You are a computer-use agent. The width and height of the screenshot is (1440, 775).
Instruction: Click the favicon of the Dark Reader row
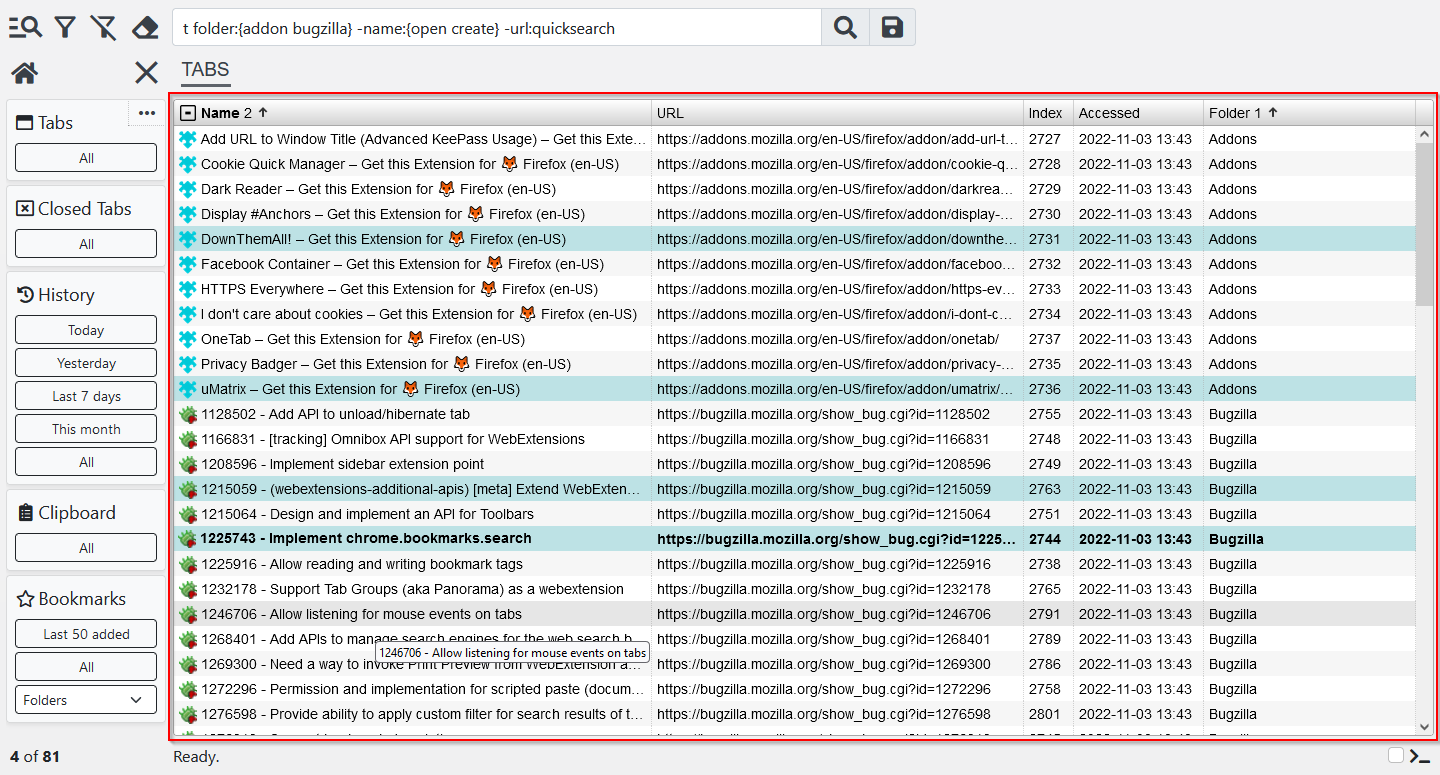click(x=187, y=189)
